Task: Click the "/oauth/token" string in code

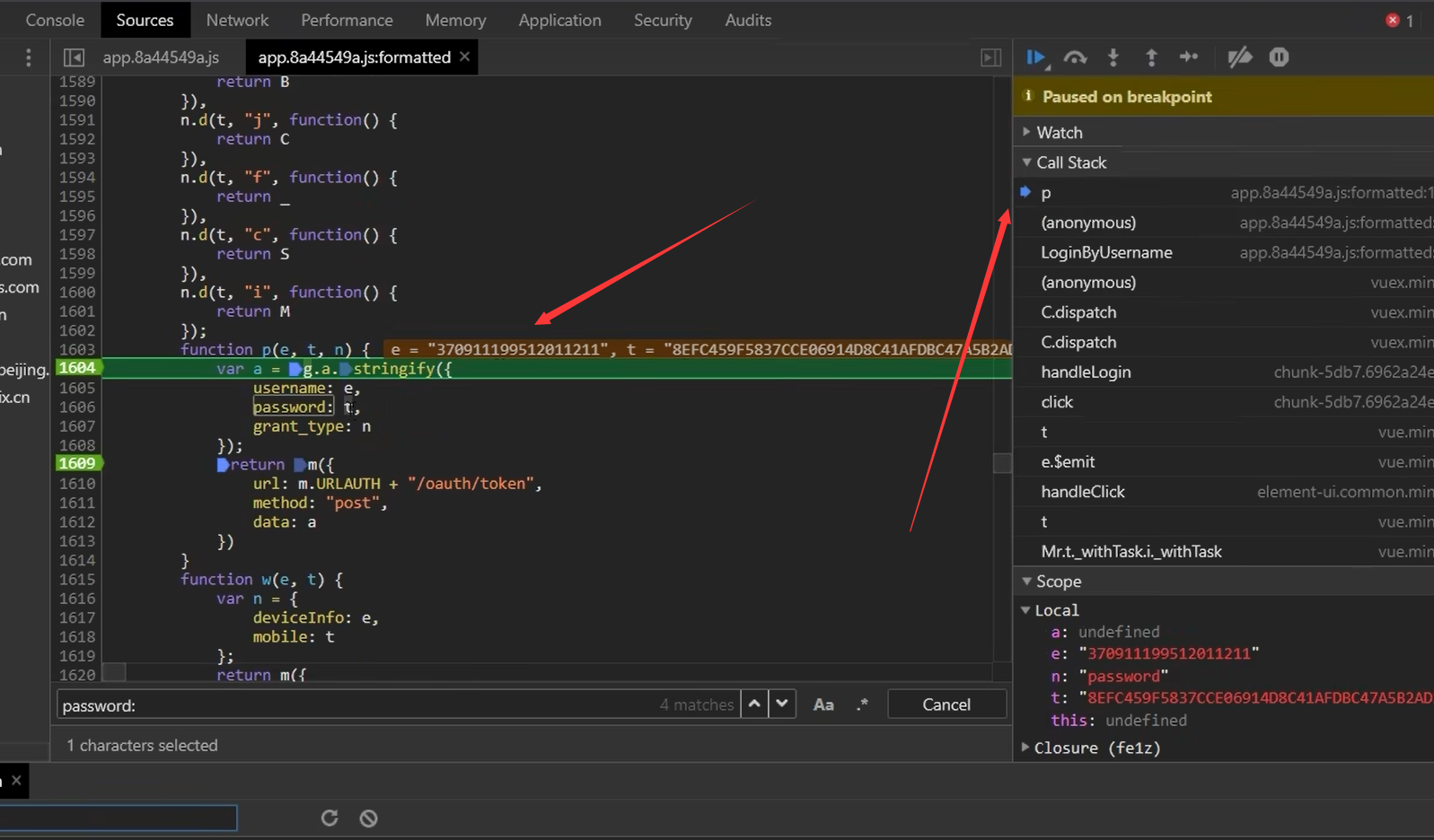Action: (x=471, y=483)
